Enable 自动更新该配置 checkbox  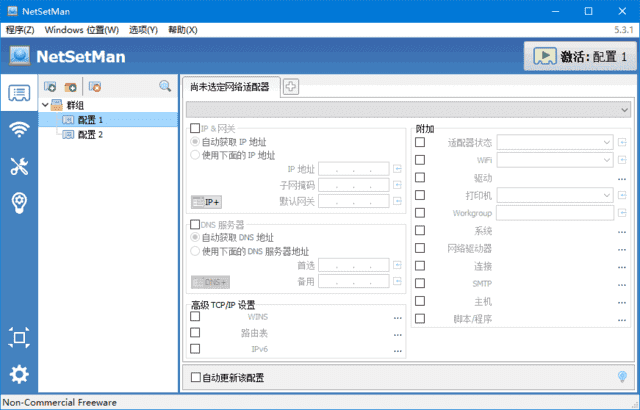pyautogui.click(x=196, y=377)
